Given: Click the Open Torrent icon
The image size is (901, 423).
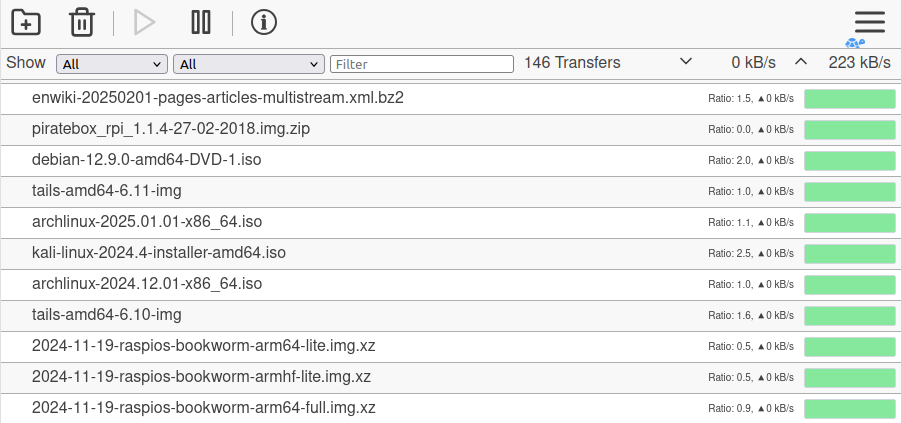Looking at the screenshot, I should [x=26, y=22].
